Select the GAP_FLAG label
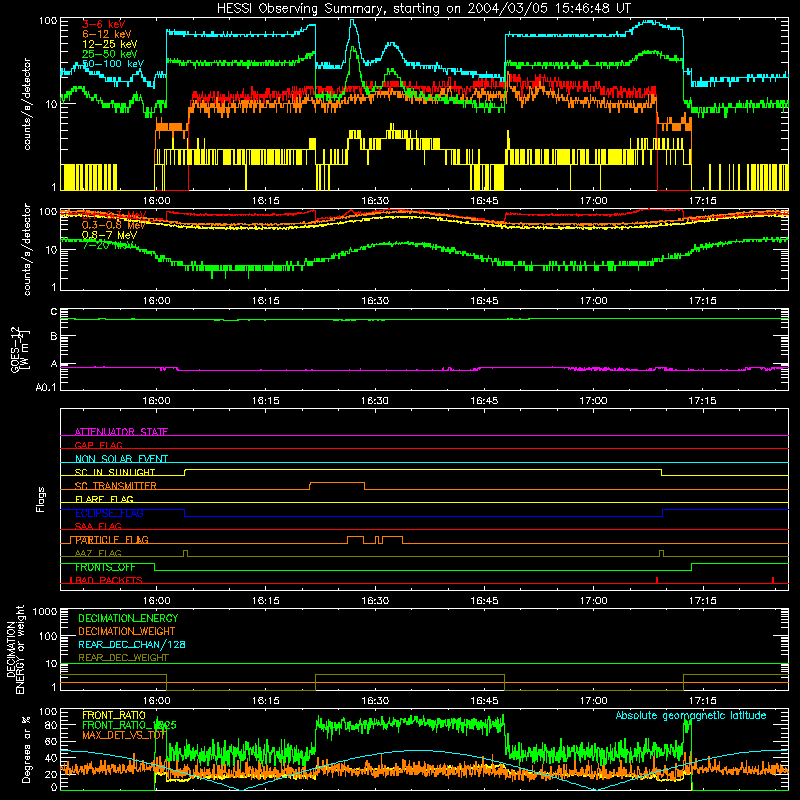 (x=98, y=445)
